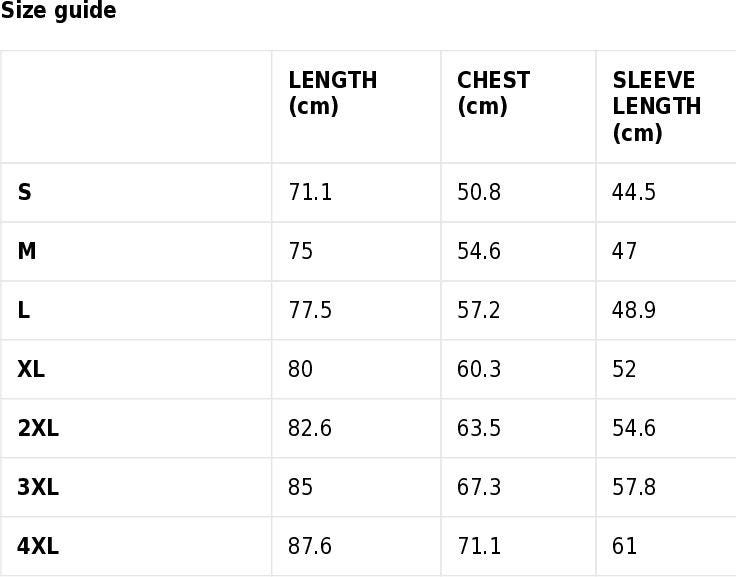Viewport: 736px width, 577px height.
Task: Select chest value 71.1 for 4XL
Action: [479, 546]
